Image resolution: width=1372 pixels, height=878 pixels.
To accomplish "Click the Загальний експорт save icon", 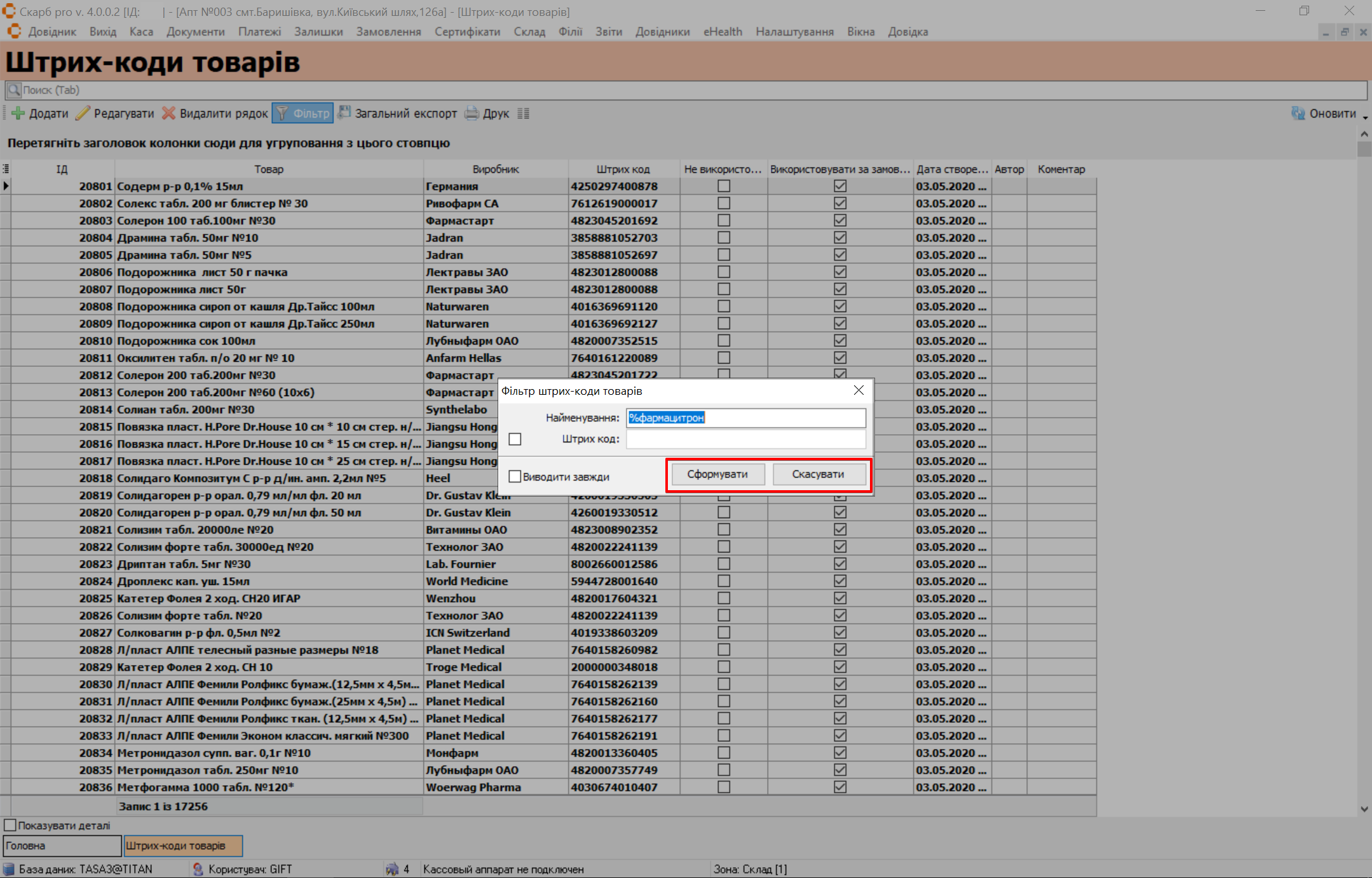I will [x=344, y=113].
